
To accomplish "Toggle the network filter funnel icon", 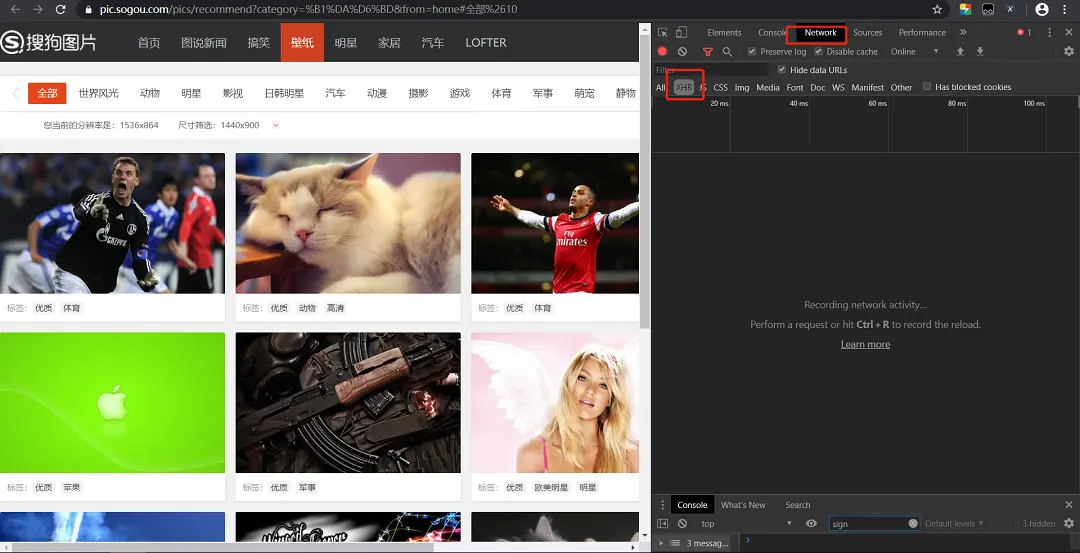I will click(x=707, y=52).
